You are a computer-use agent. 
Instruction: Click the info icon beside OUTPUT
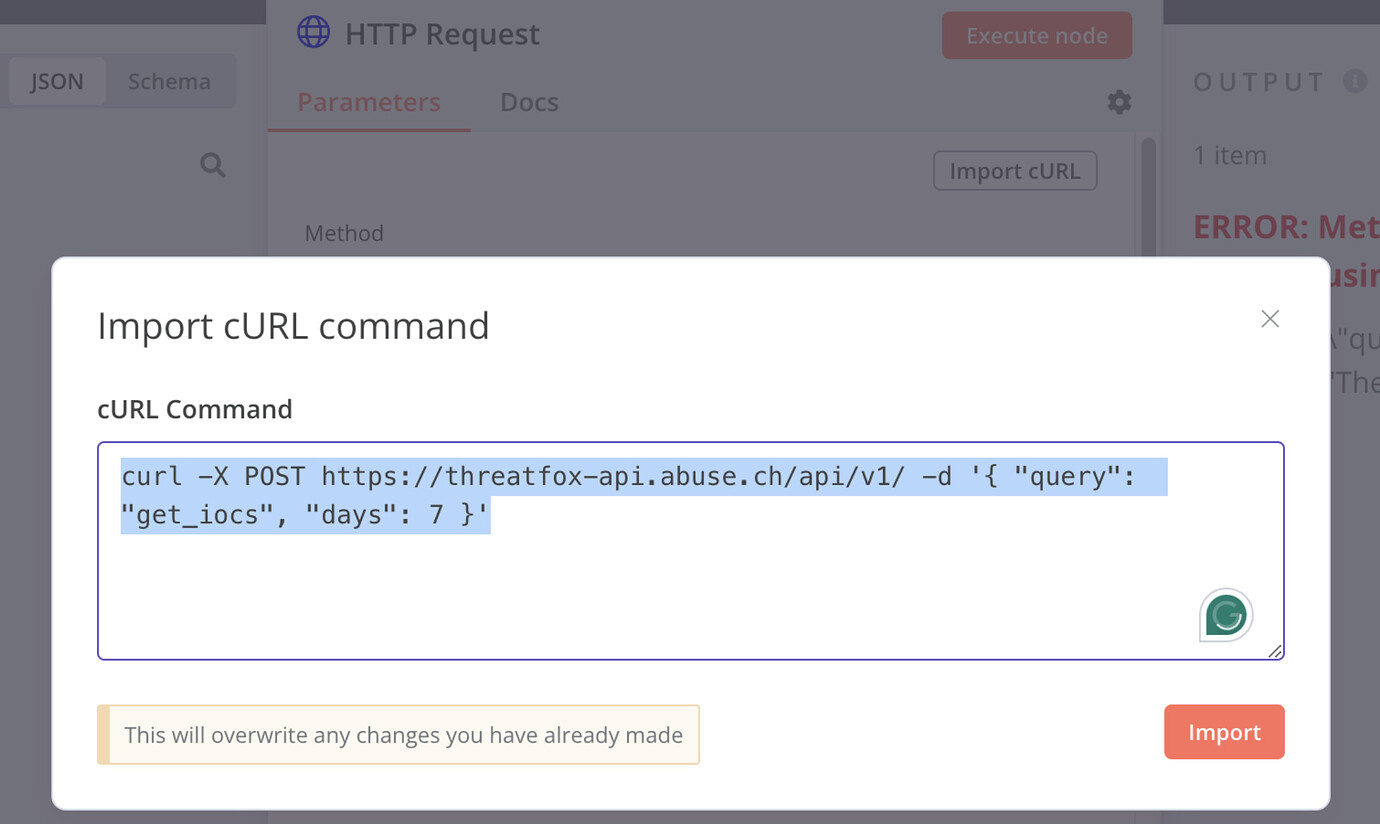click(1356, 81)
